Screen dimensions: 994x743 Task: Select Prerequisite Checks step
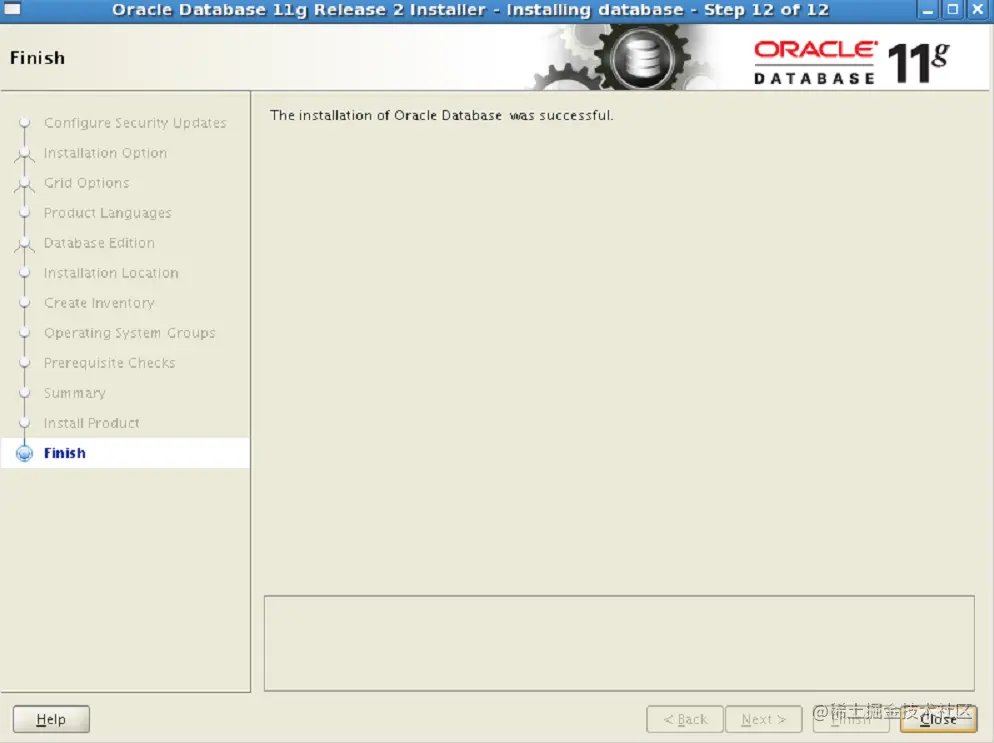point(110,363)
